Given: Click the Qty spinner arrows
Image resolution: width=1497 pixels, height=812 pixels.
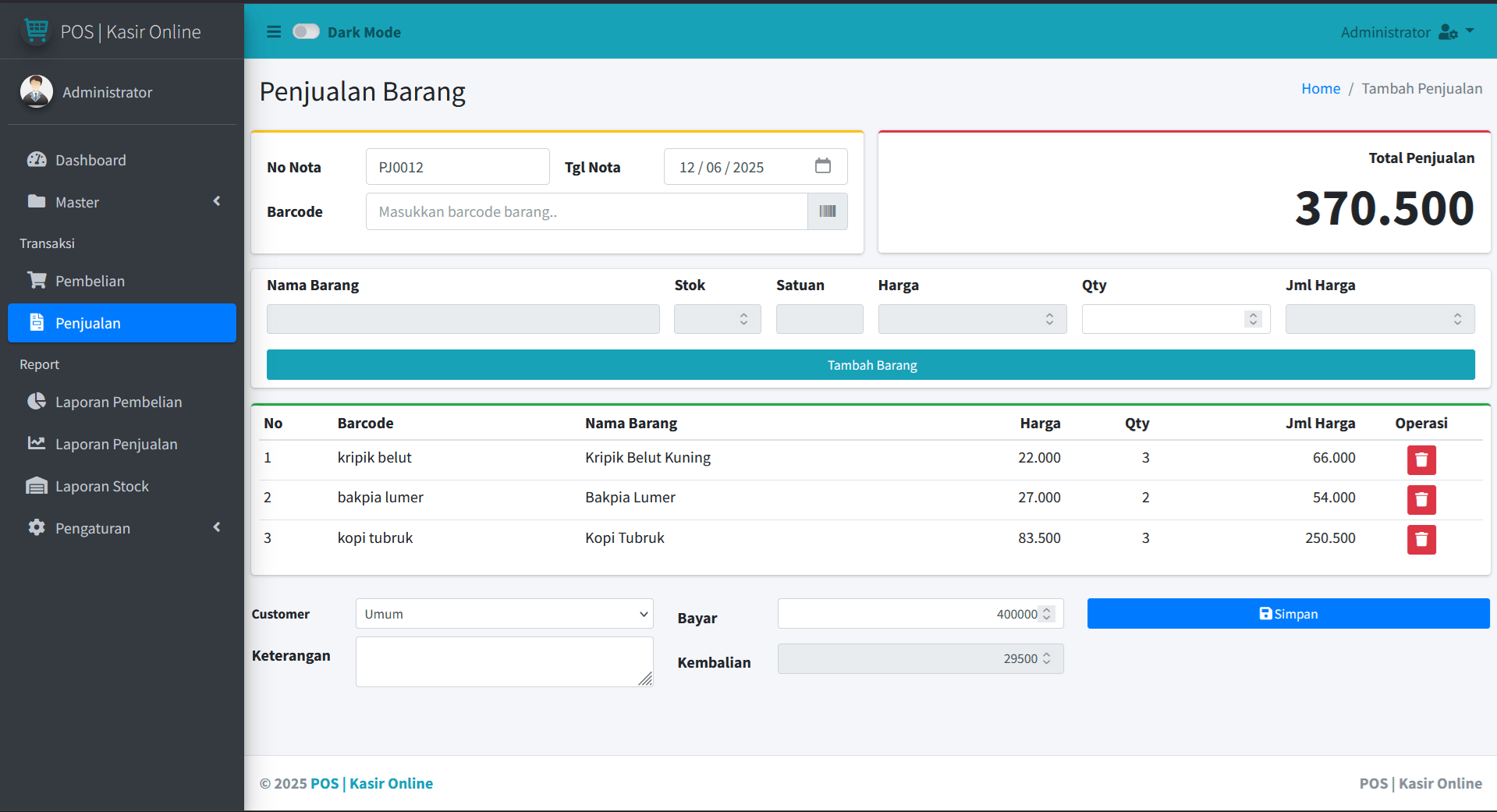Looking at the screenshot, I should point(1254,319).
